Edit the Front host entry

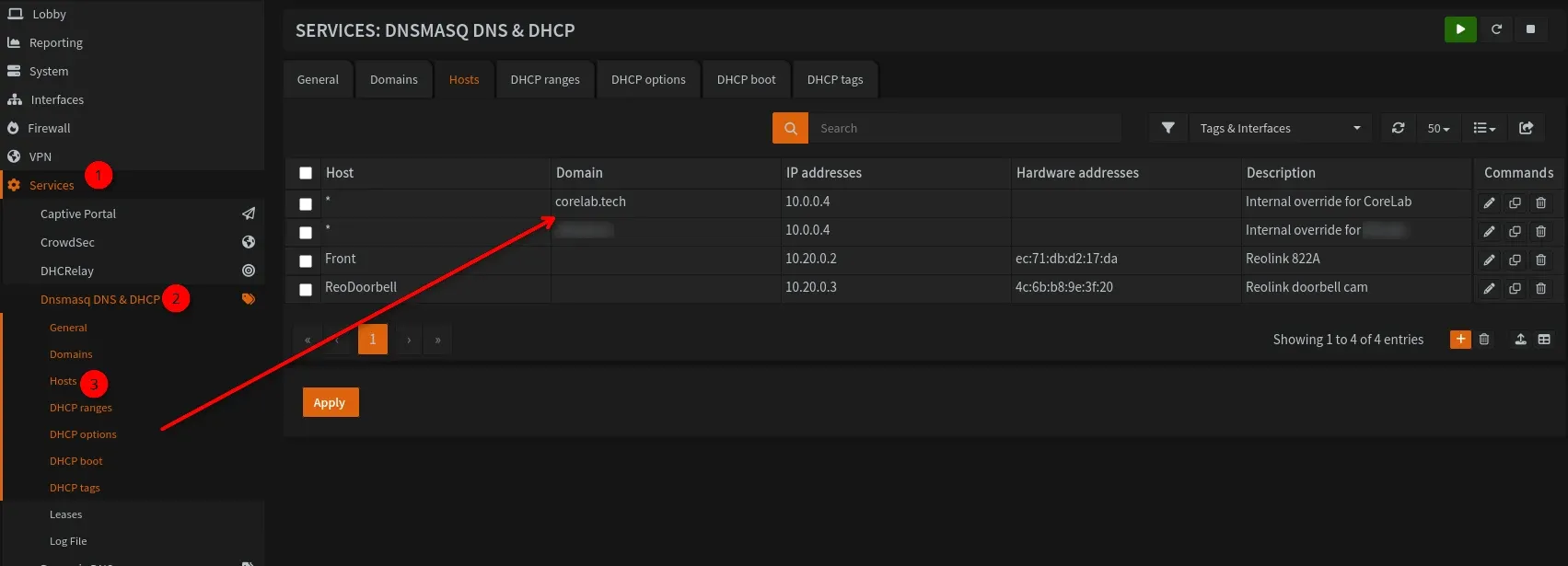(x=1489, y=260)
